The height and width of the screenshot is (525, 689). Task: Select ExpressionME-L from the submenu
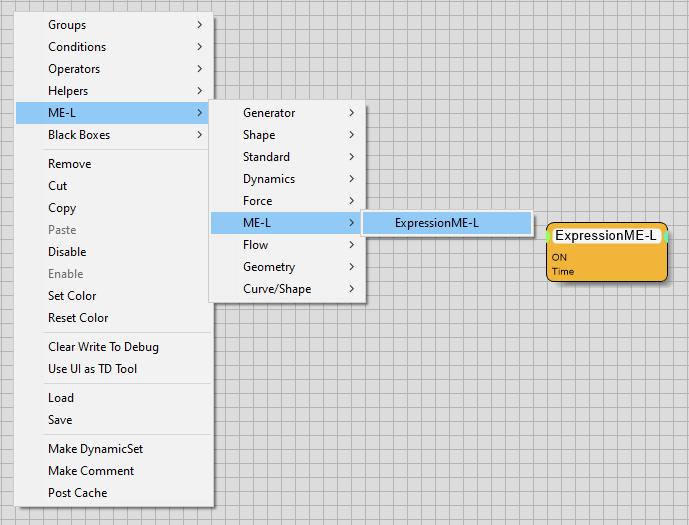[437, 223]
